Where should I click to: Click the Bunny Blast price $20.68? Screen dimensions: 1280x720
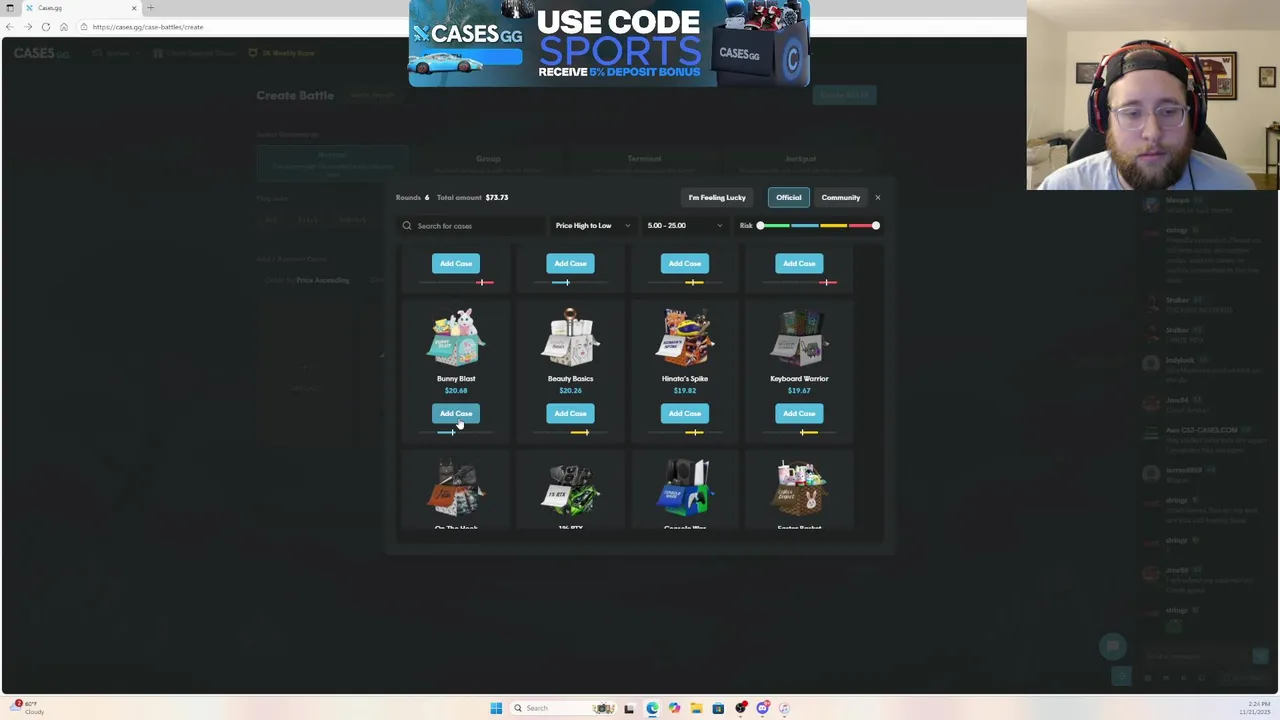click(456, 391)
